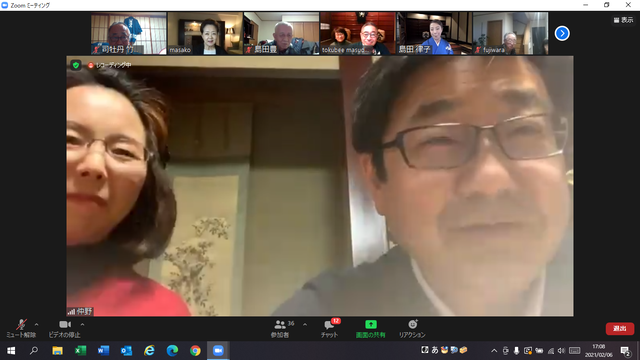
Task: Select tokubee masud participant thumbnail
Action: (x=358, y=33)
